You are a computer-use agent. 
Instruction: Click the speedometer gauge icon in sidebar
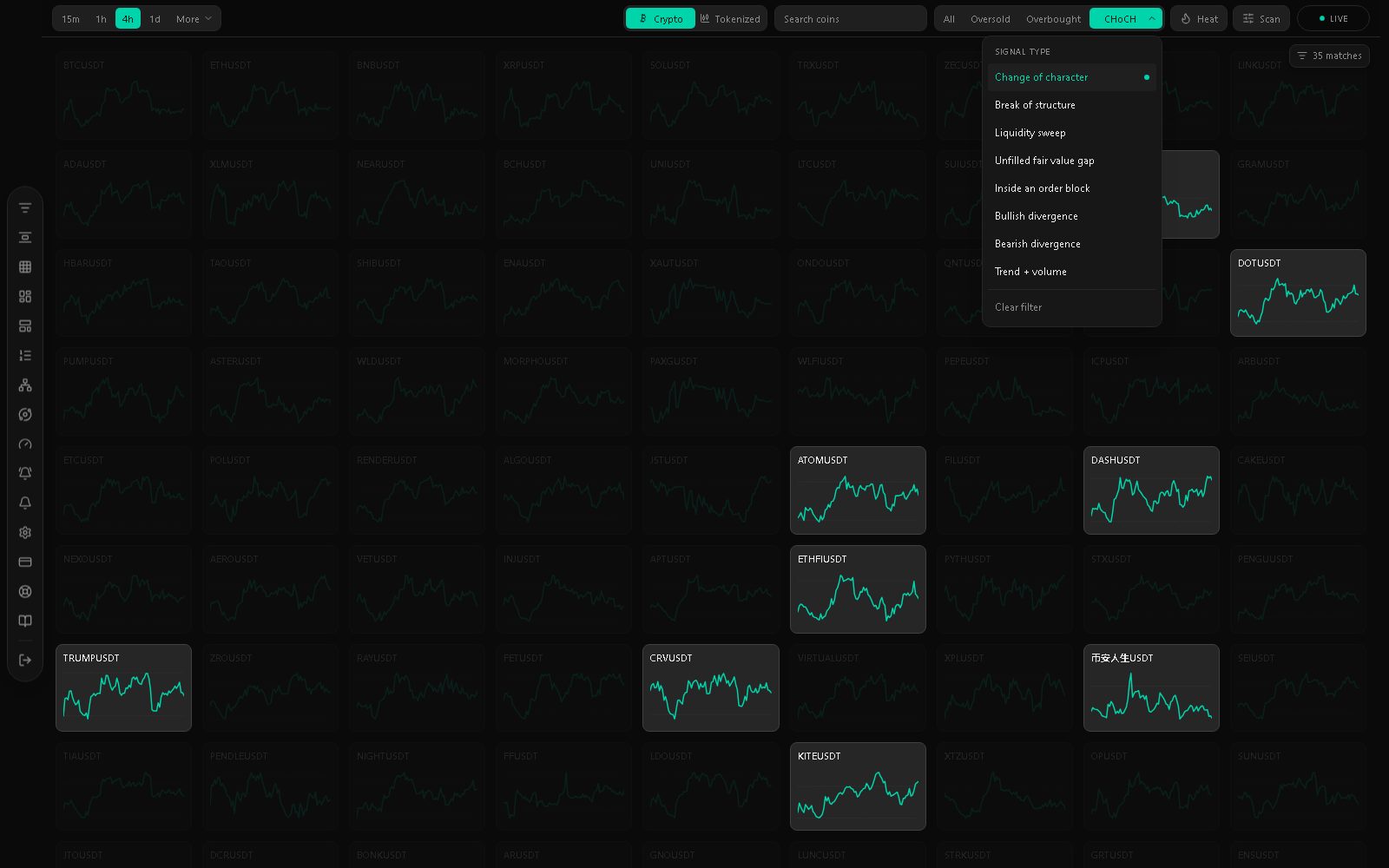click(25, 444)
